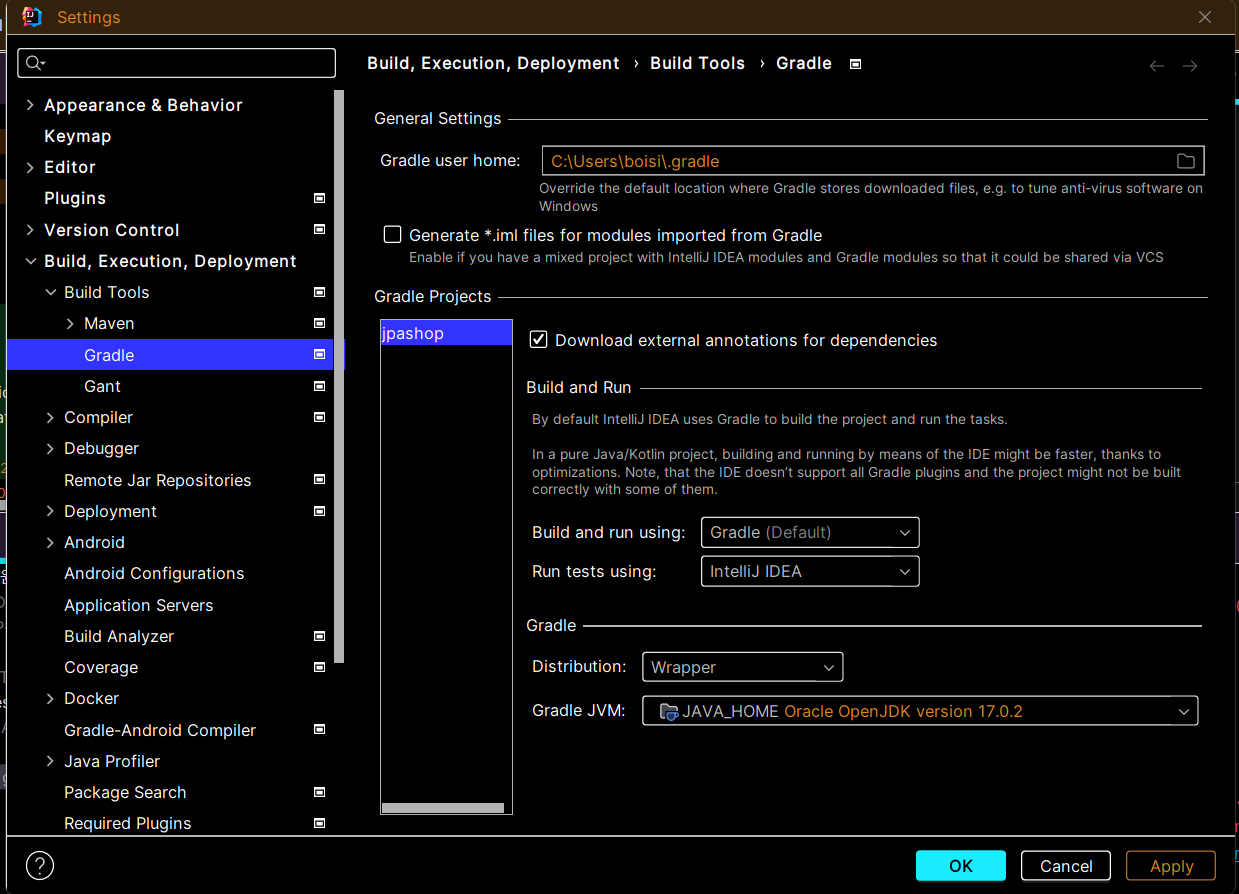Click the settings search input field
This screenshot has height=894, width=1239.
pos(177,63)
